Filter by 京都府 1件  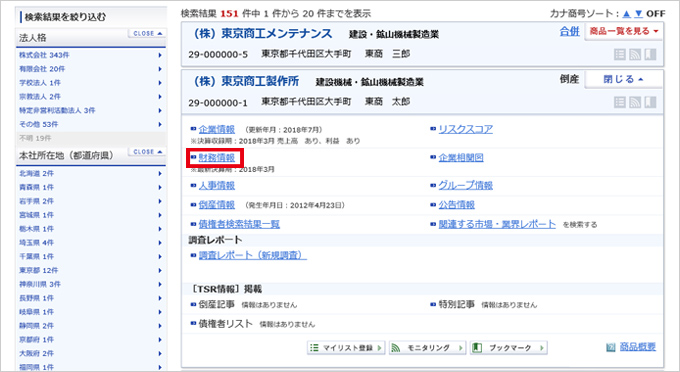91,340
